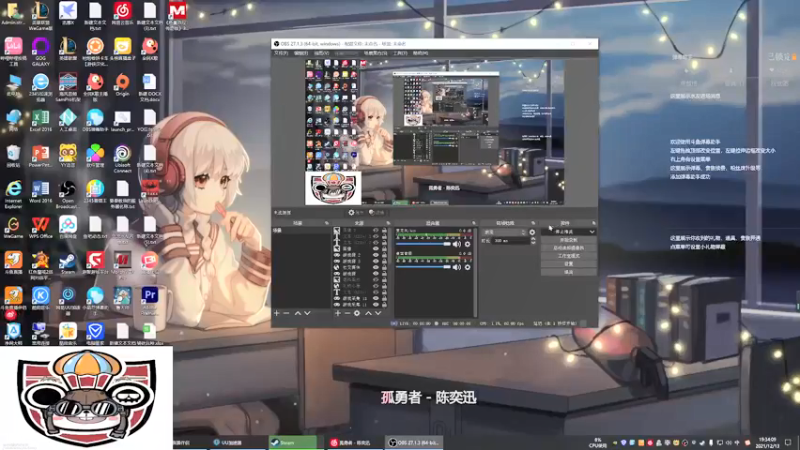The width and height of the screenshot is (800, 450).
Task: Open the 工具(T) menu in OBS
Action: pos(399,53)
